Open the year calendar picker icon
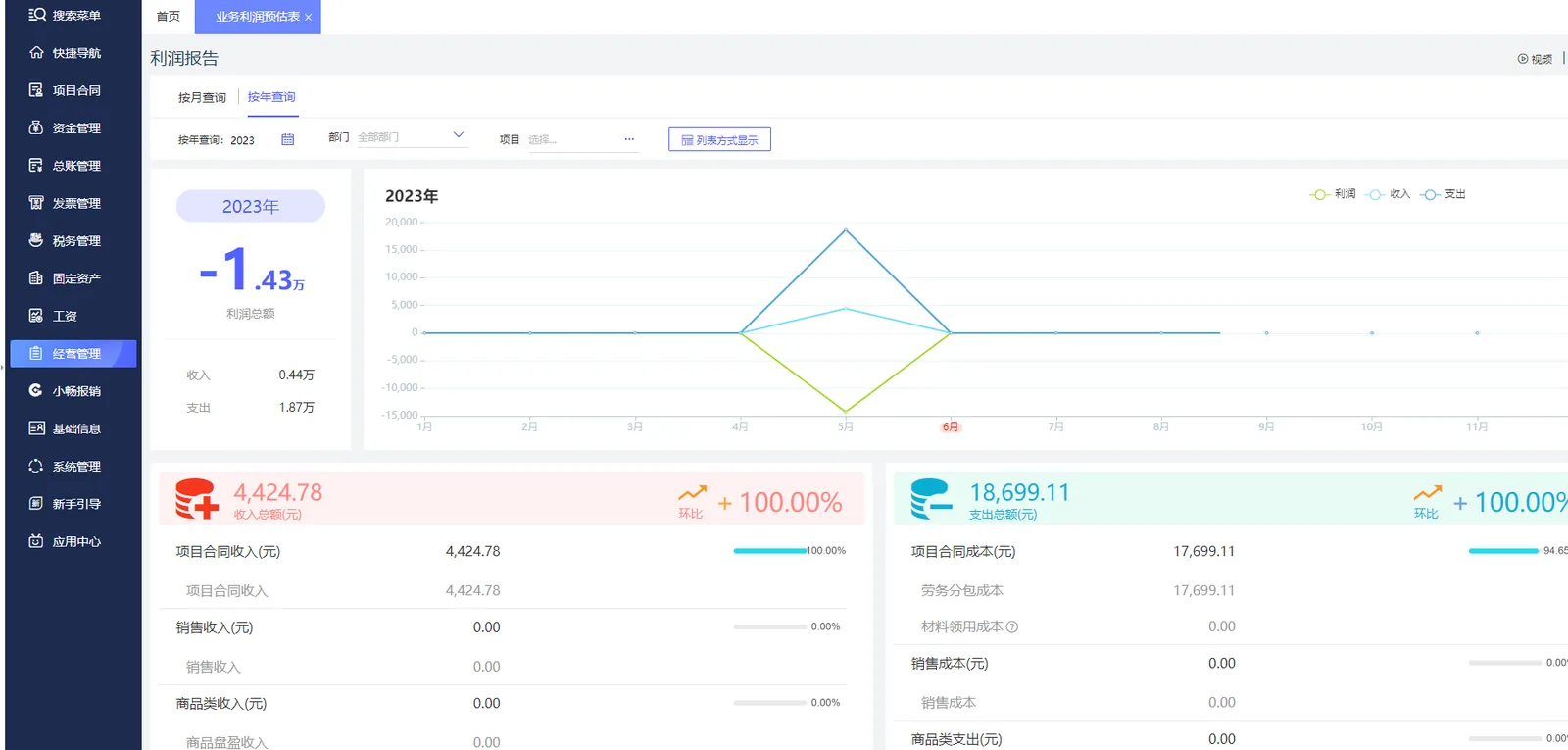This screenshot has width=1568, height=750. tap(288, 139)
